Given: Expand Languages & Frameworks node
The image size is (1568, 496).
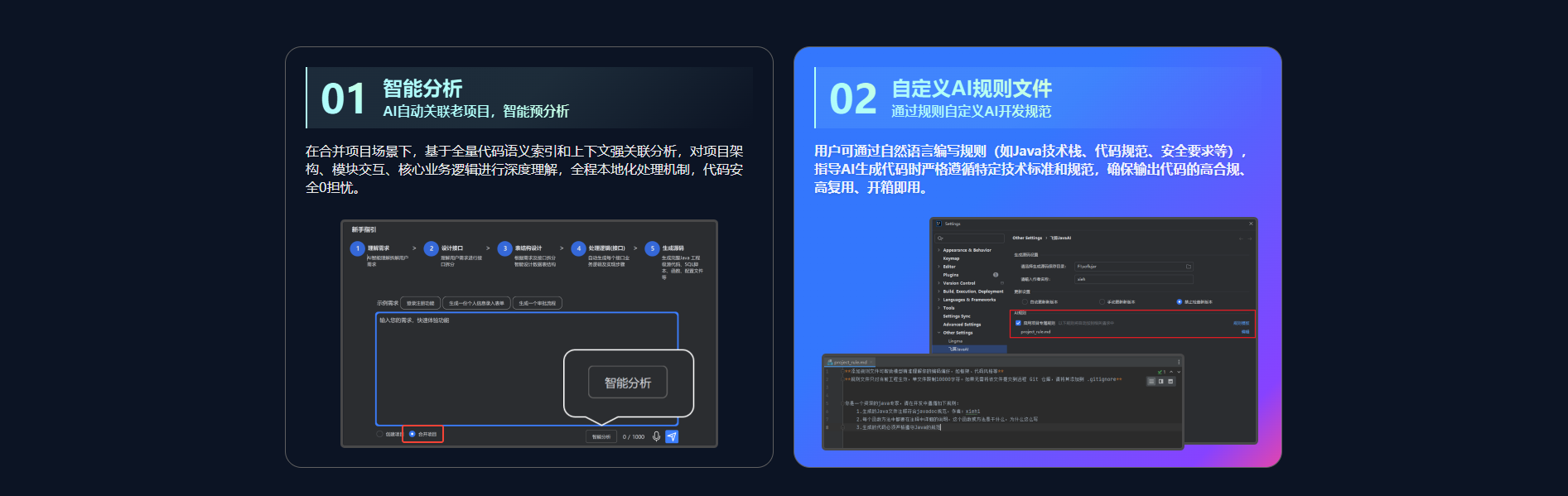Looking at the screenshot, I should pos(938,300).
